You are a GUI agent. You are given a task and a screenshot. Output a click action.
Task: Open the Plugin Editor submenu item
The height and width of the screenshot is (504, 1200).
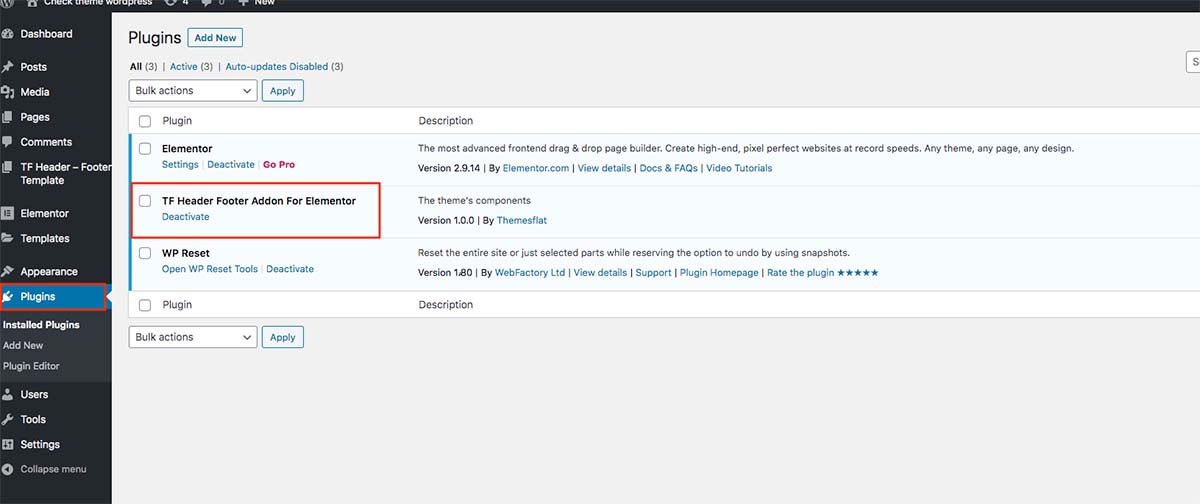[x=31, y=366]
